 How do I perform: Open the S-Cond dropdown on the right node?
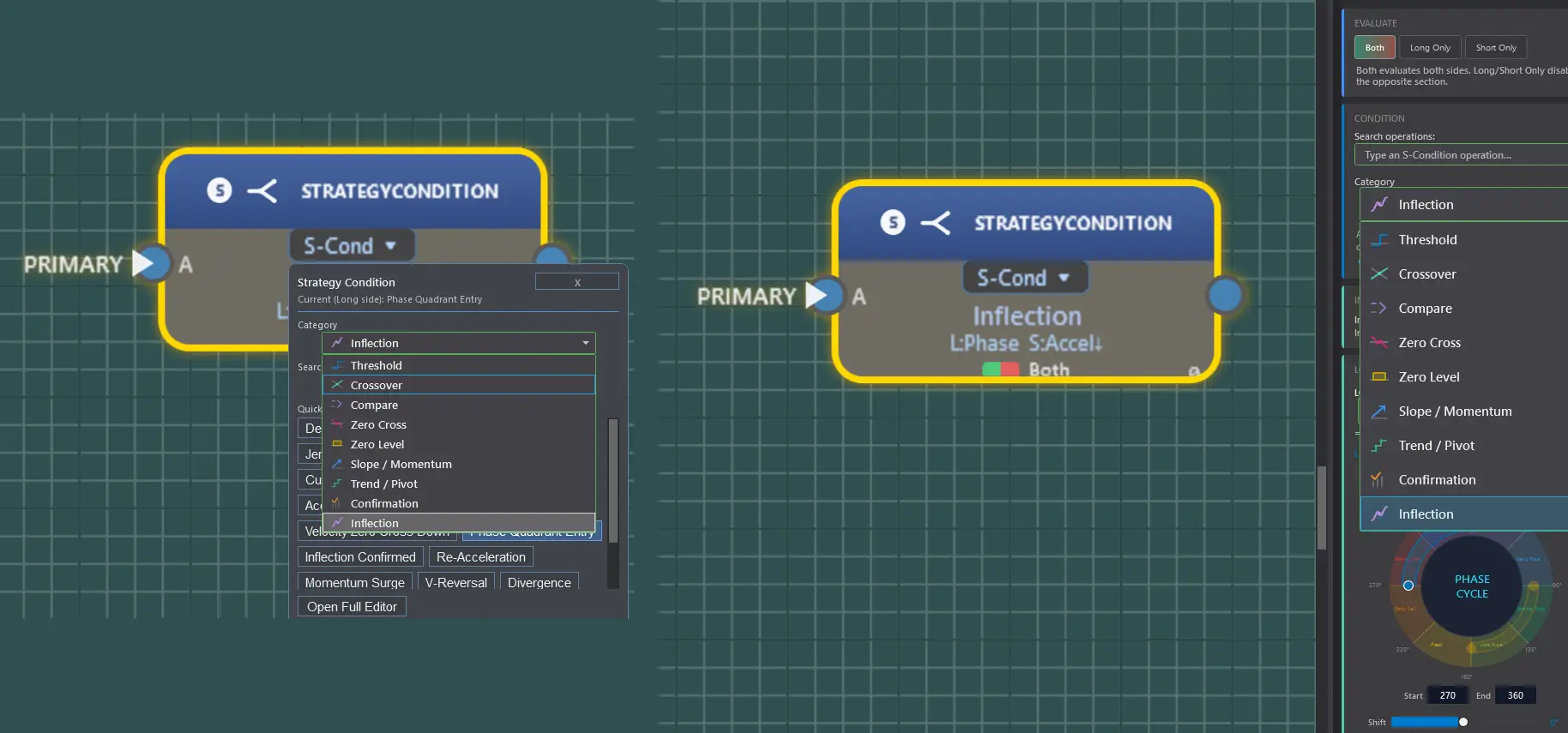click(x=1025, y=278)
